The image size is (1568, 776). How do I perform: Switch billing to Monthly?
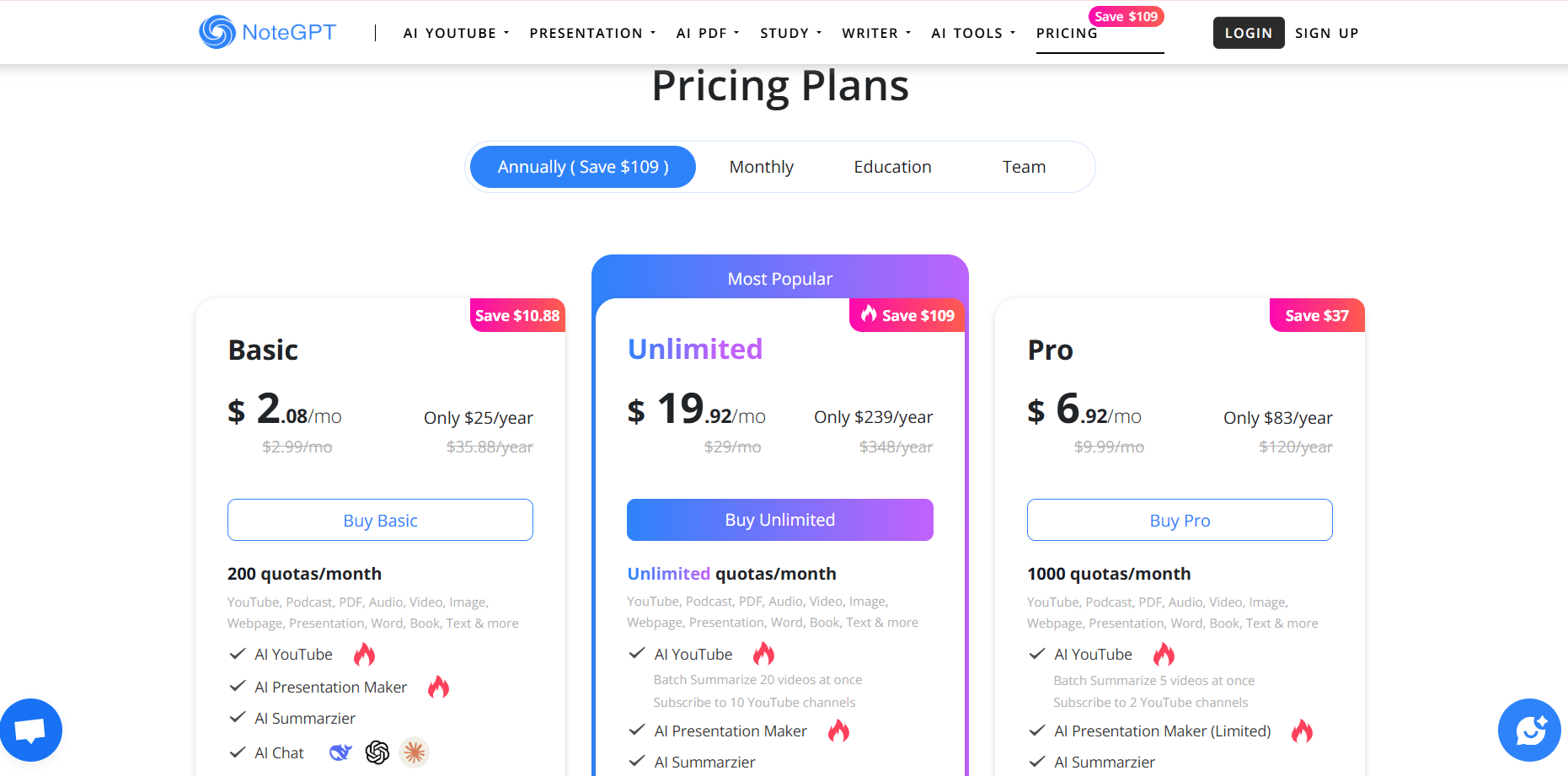762,167
